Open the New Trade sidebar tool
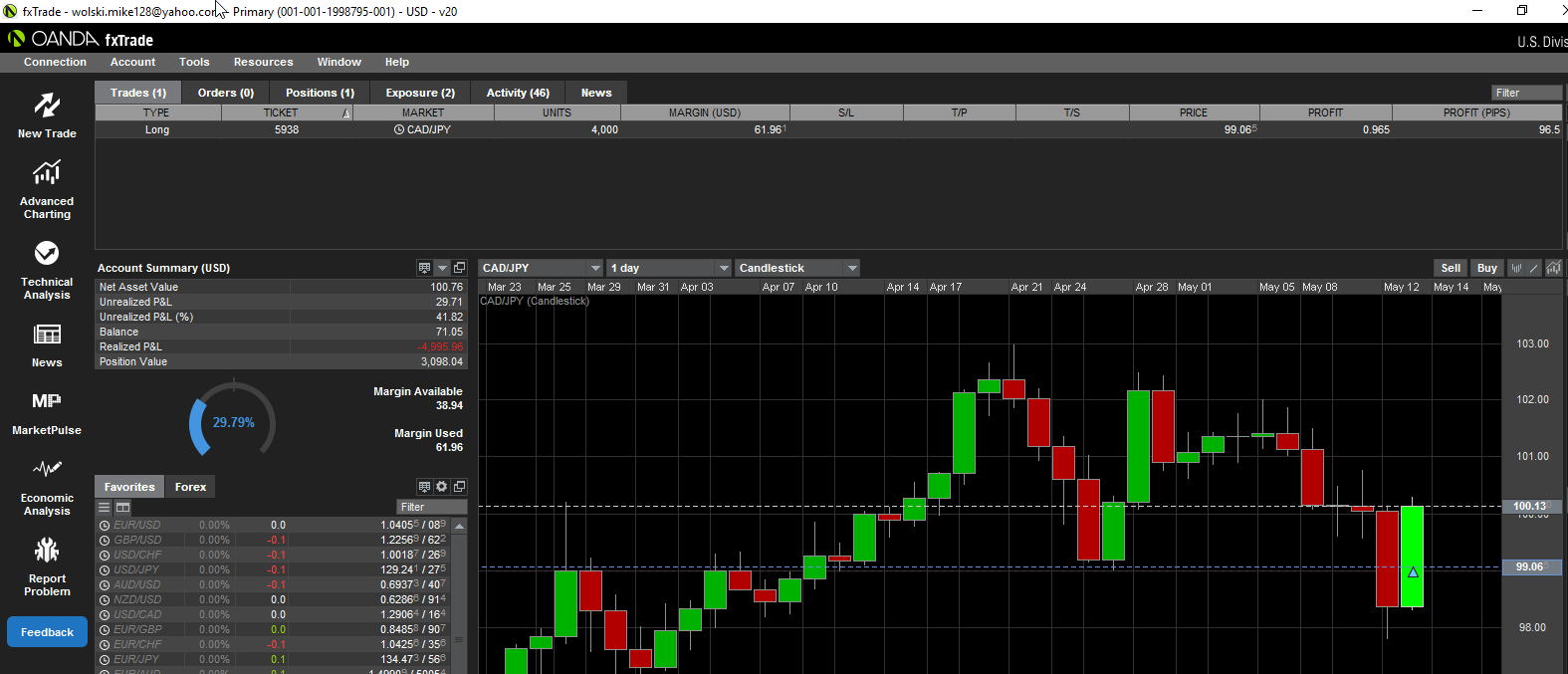This screenshot has width=1568, height=674. pyautogui.click(x=47, y=114)
